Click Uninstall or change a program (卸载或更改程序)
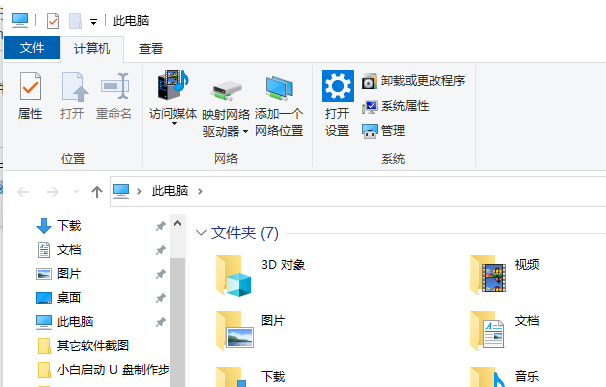The image size is (606, 387). (x=414, y=81)
